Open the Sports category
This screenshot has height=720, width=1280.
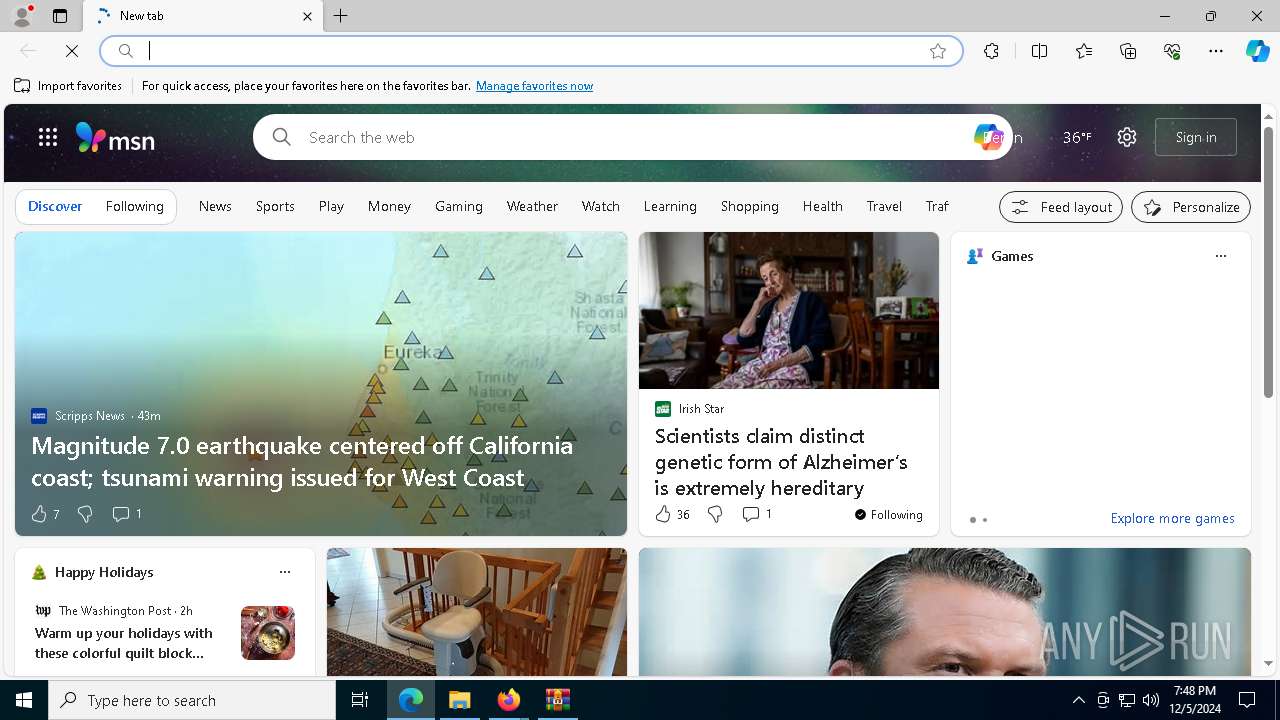(x=275, y=206)
